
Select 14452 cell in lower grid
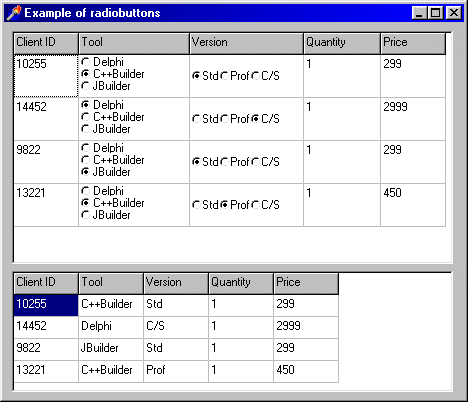(46, 327)
